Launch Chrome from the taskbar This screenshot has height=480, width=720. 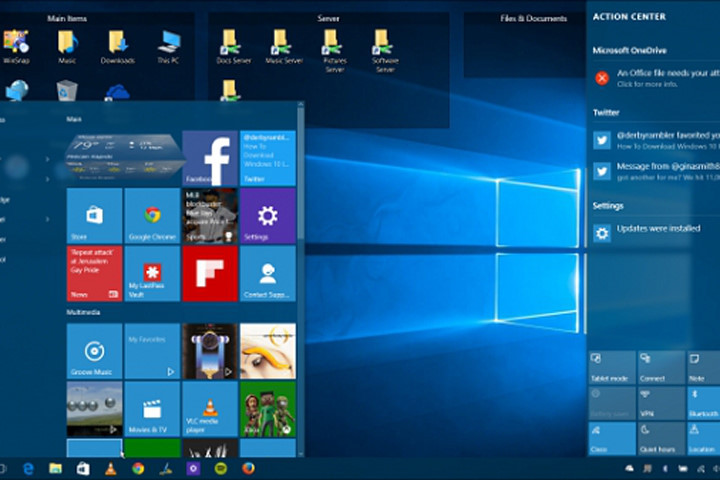click(x=138, y=469)
